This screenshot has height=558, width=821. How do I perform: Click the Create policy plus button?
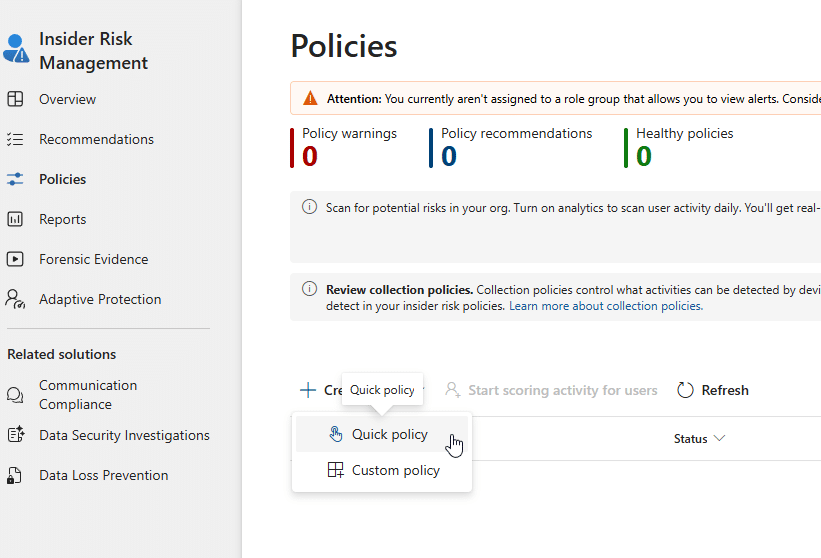pyautogui.click(x=308, y=390)
